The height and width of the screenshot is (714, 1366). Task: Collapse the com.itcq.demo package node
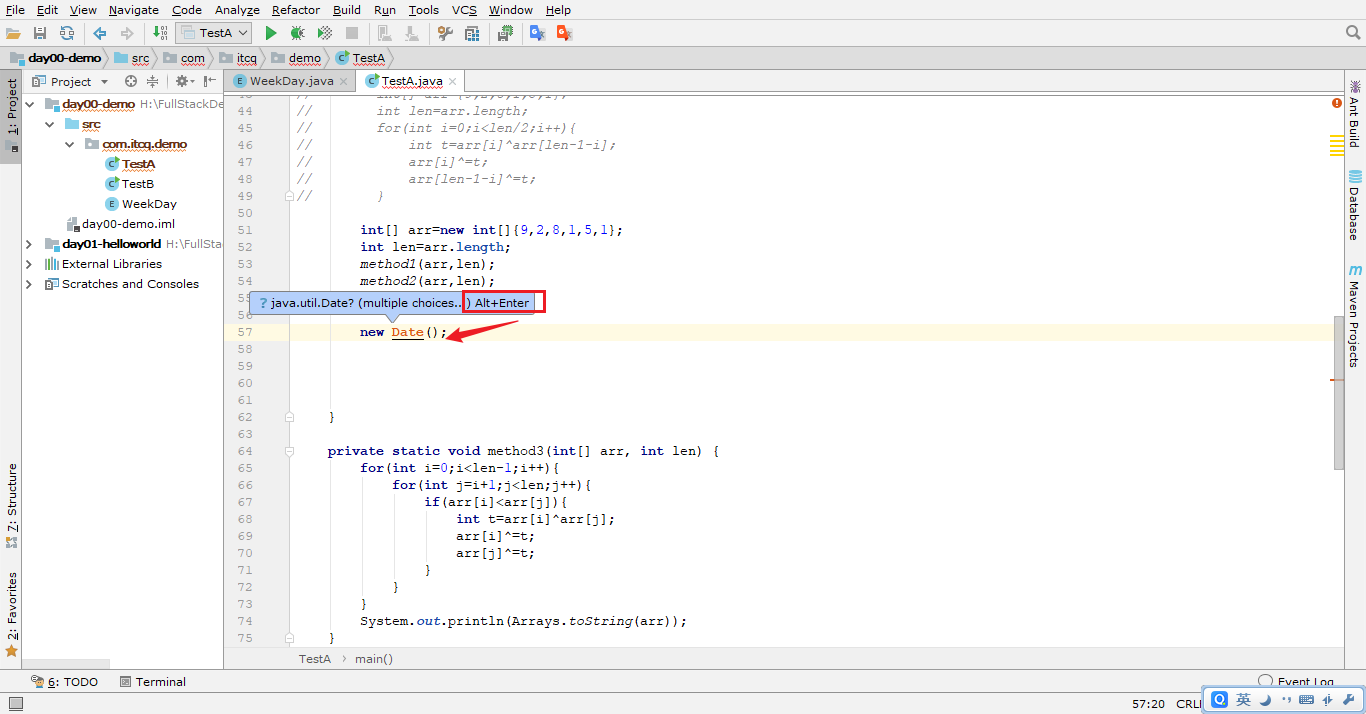(69, 144)
